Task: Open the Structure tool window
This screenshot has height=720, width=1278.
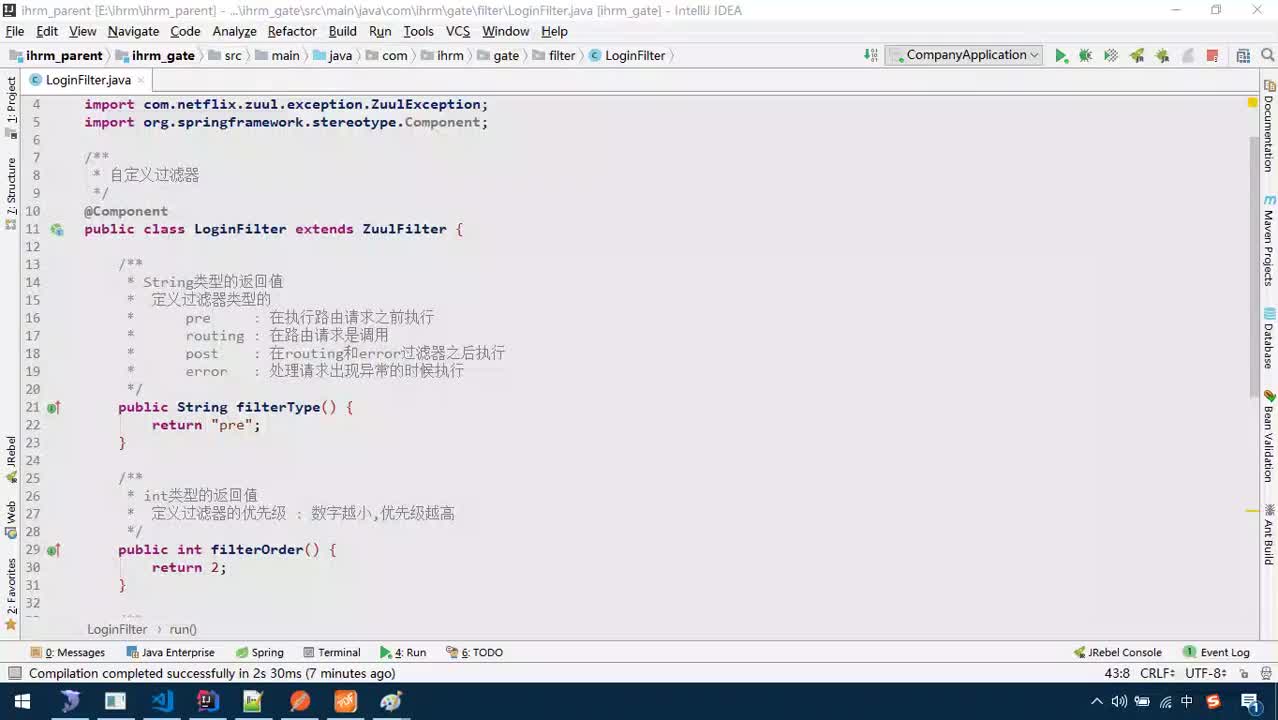Action: click(11, 194)
